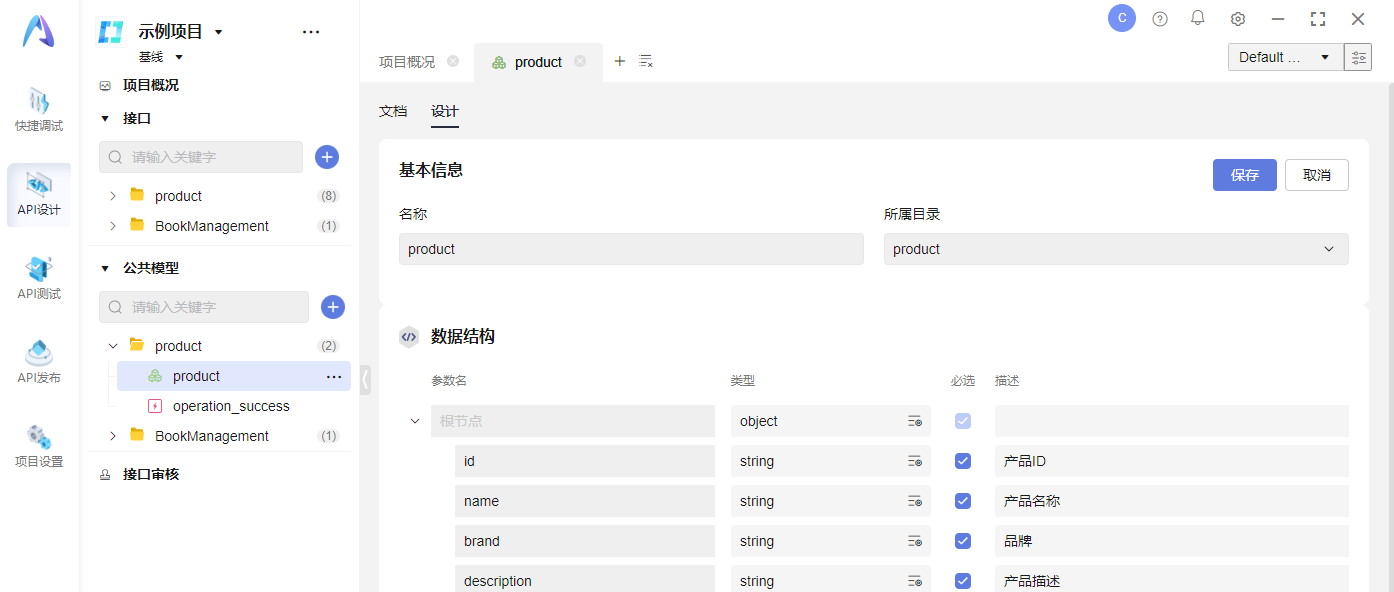Screen dimensions: 1394x592
Task: Click the 产品ID description field
Action: tap(1172, 461)
